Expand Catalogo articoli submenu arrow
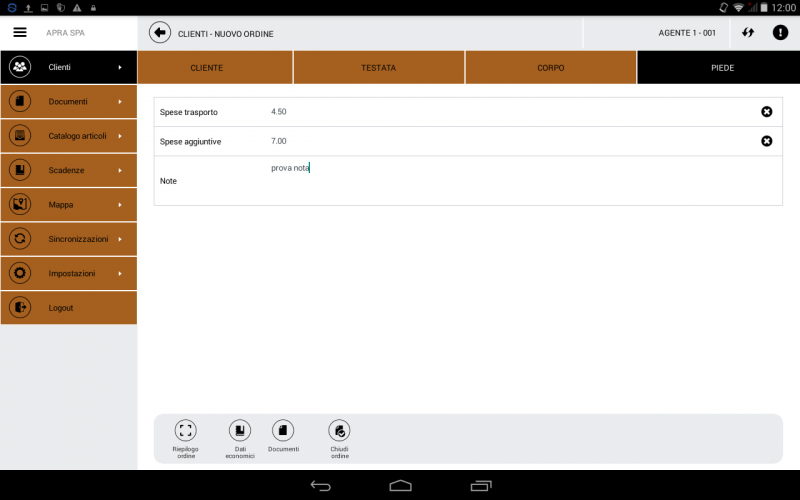Viewport: 800px width, 500px height. tap(120, 136)
